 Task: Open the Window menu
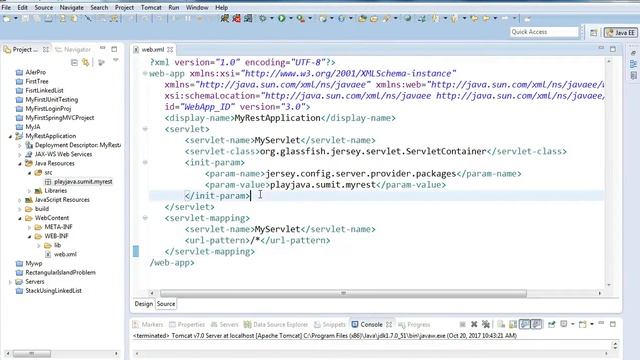[197, 7]
